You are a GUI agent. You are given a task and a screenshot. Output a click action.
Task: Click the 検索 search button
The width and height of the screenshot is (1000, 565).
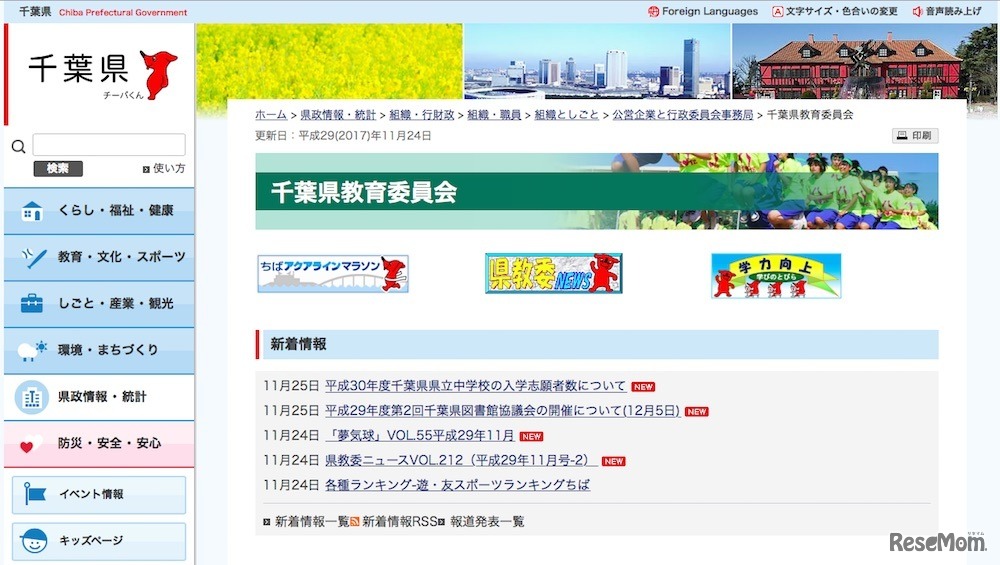pos(58,168)
